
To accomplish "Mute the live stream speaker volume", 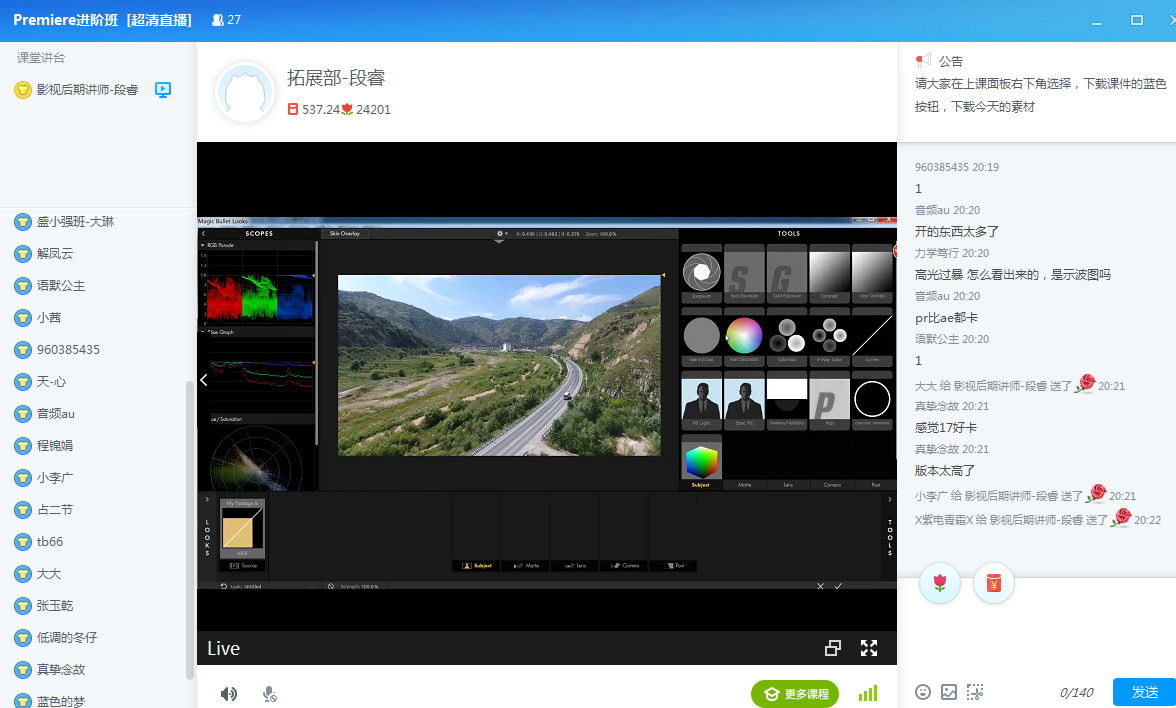I will tap(229, 694).
